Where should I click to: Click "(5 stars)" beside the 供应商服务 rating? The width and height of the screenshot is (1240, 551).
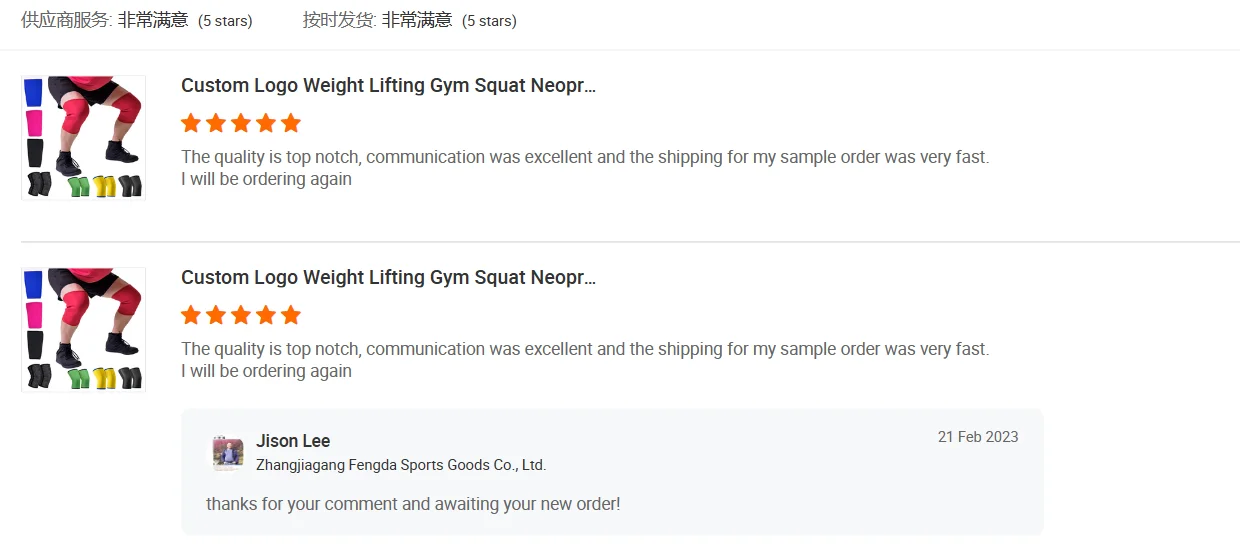(x=225, y=21)
